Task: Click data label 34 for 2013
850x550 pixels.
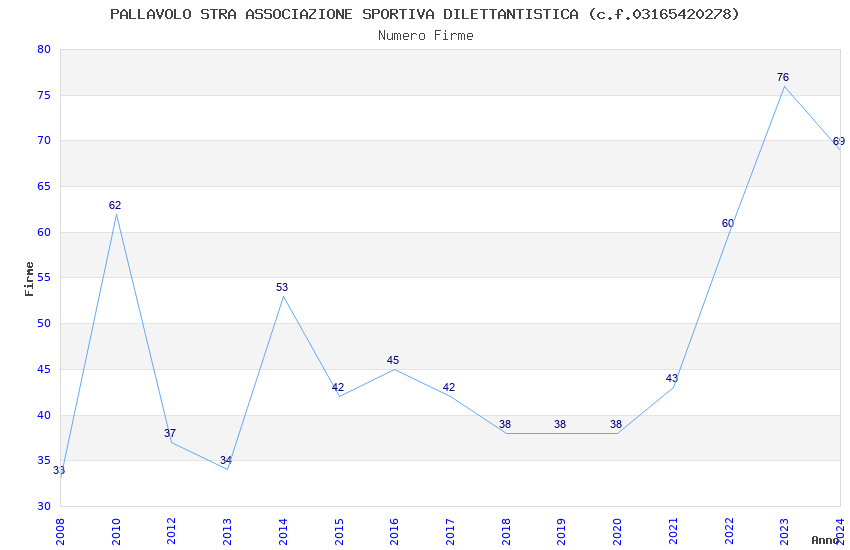Action: [226, 461]
